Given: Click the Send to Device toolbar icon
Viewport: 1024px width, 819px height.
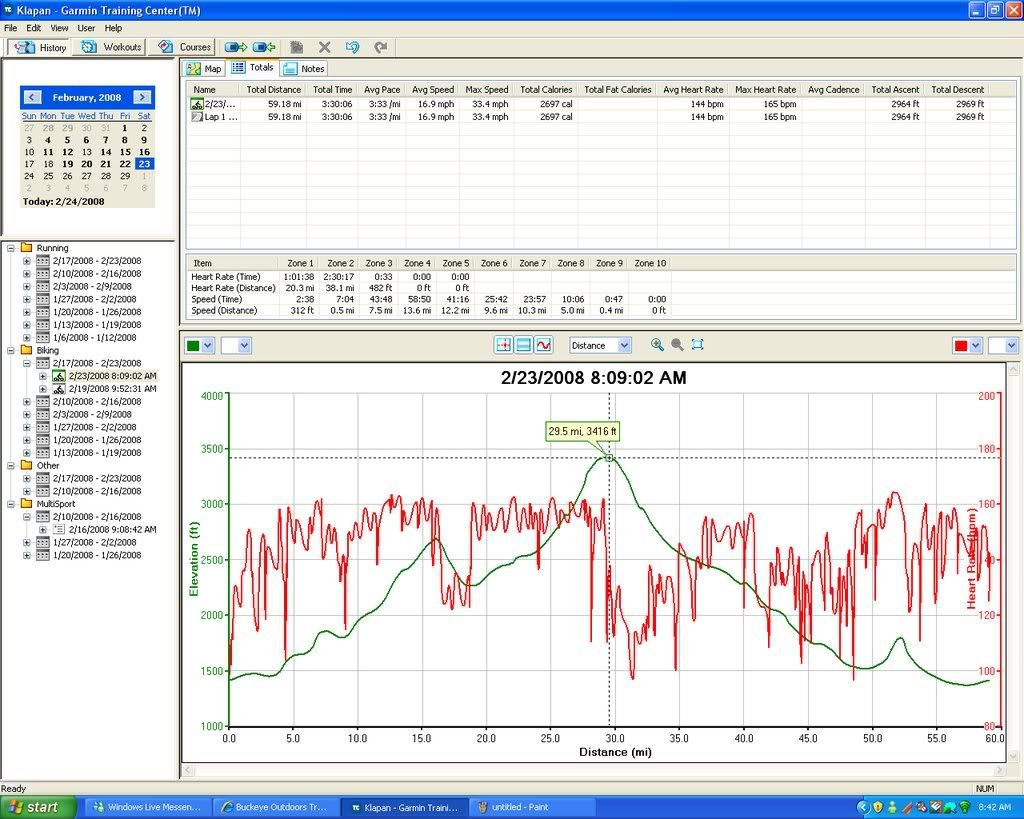Looking at the screenshot, I should coord(236,47).
